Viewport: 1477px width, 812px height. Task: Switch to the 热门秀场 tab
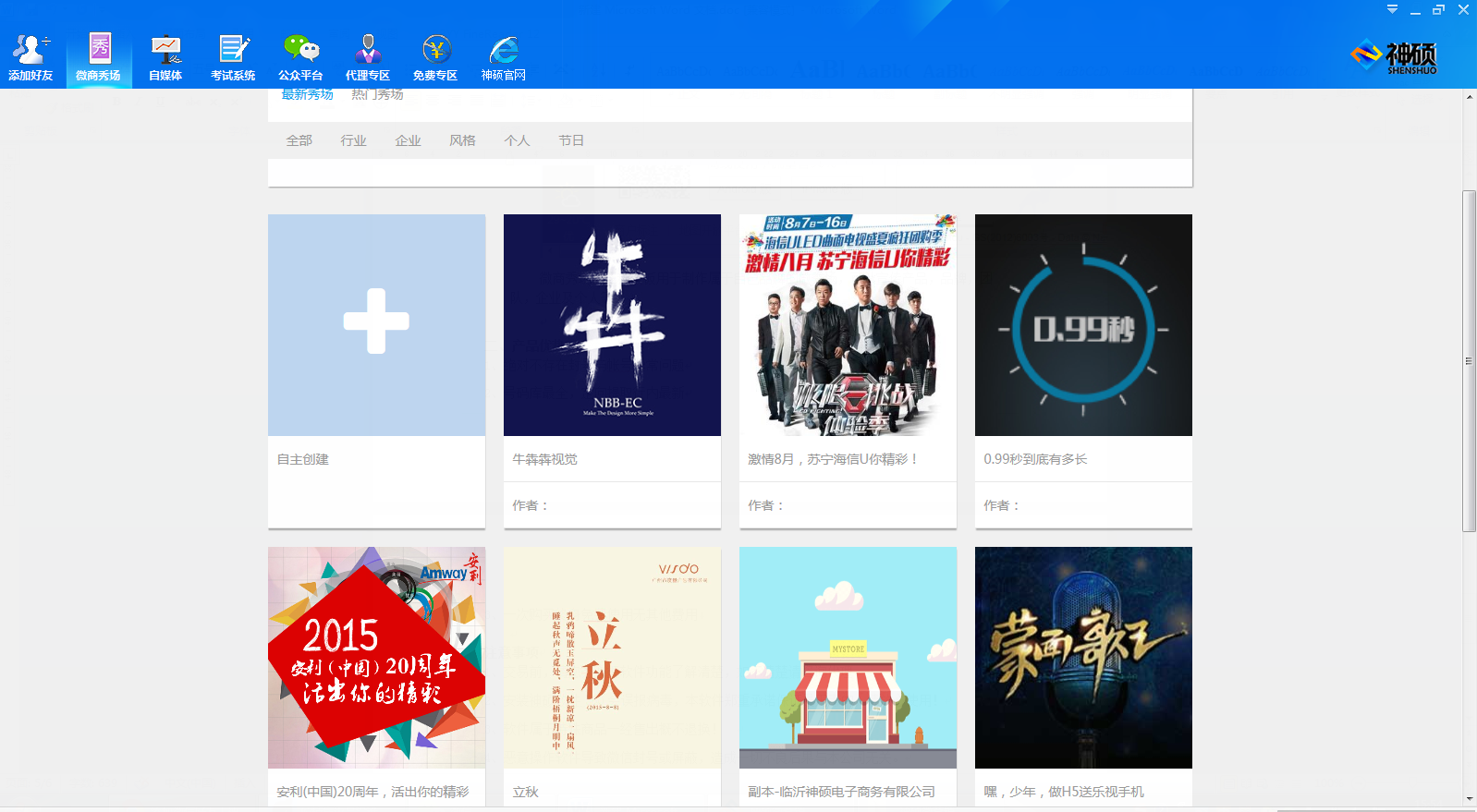tap(377, 94)
